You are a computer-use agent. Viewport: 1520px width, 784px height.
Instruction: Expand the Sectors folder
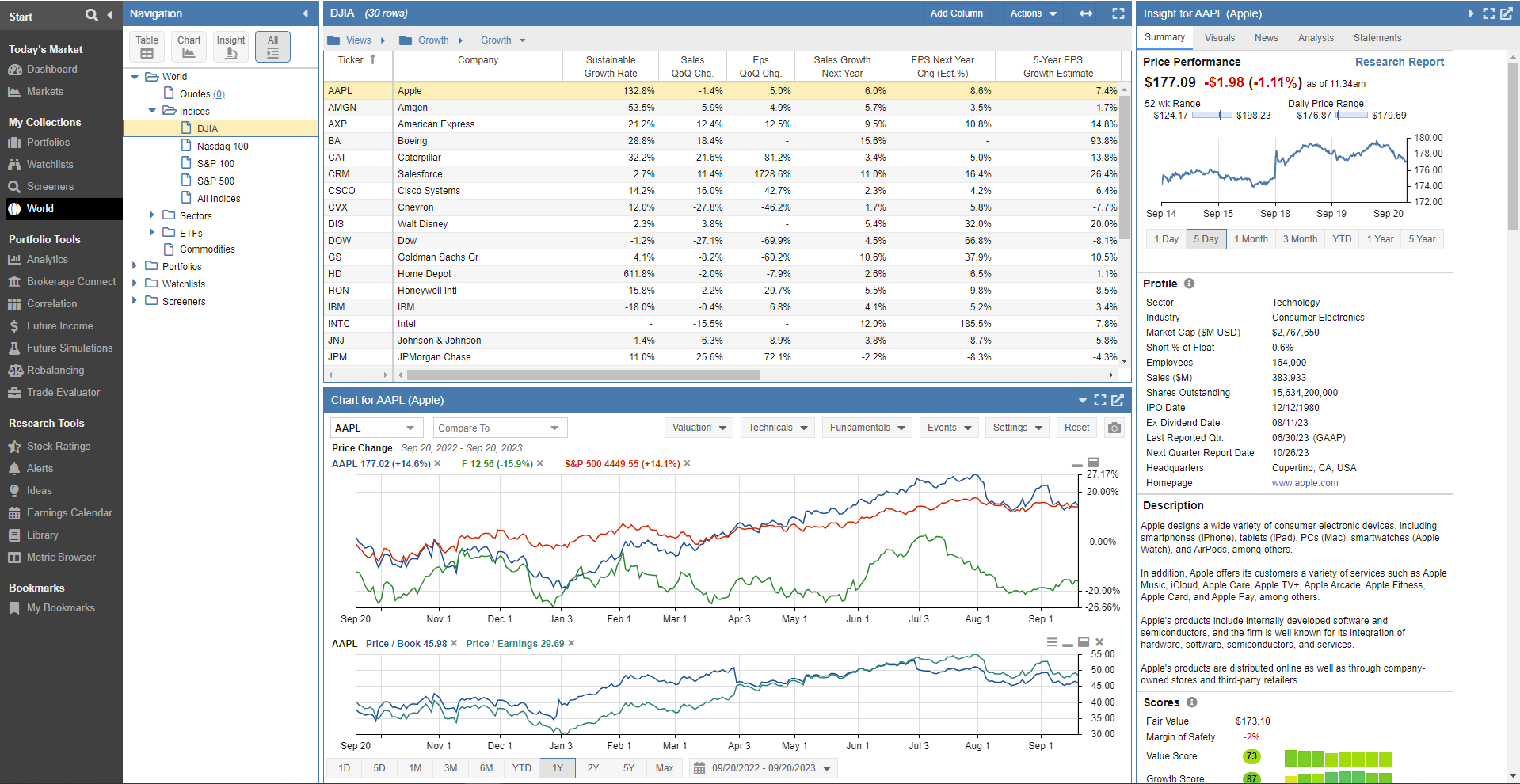coord(152,215)
